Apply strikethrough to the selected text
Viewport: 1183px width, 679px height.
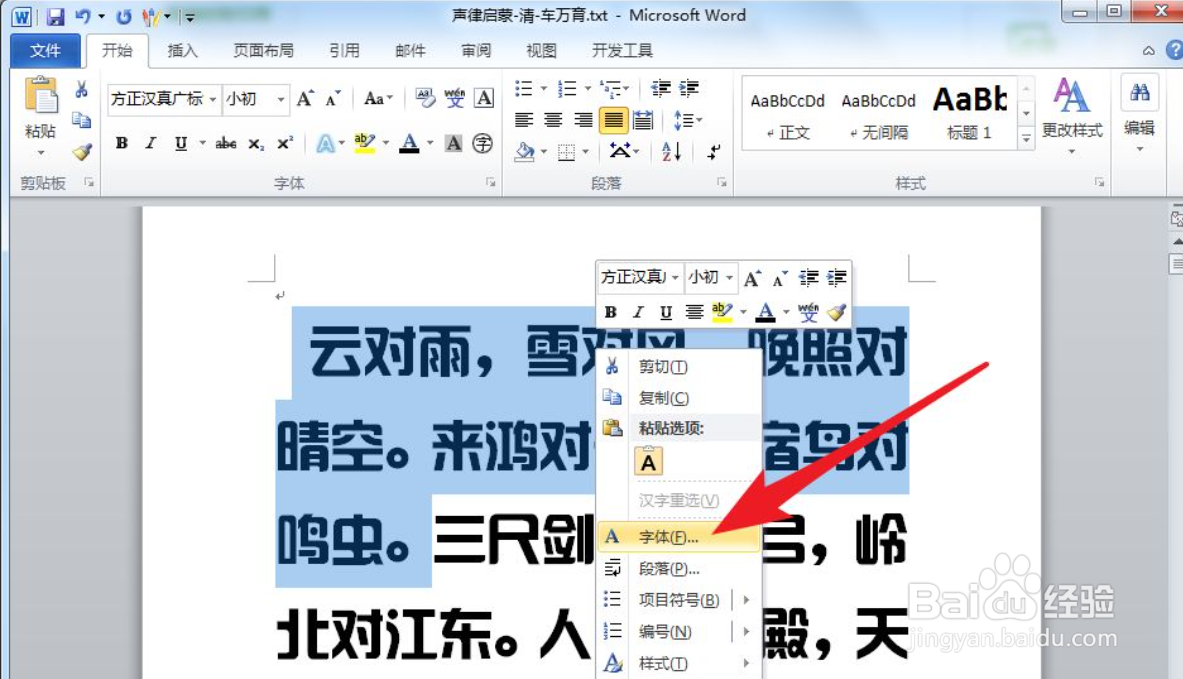(x=226, y=143)
